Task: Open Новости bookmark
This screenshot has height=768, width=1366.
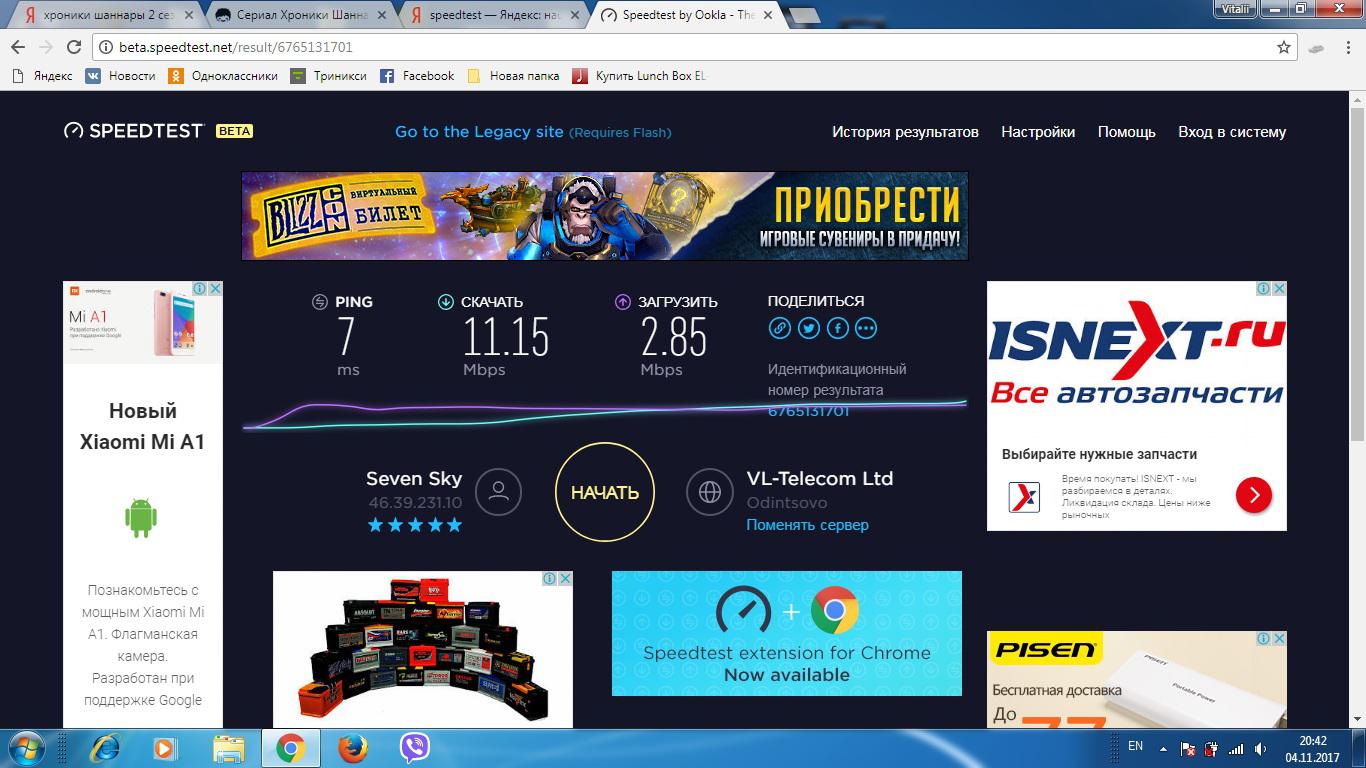Action: (121, 76)
